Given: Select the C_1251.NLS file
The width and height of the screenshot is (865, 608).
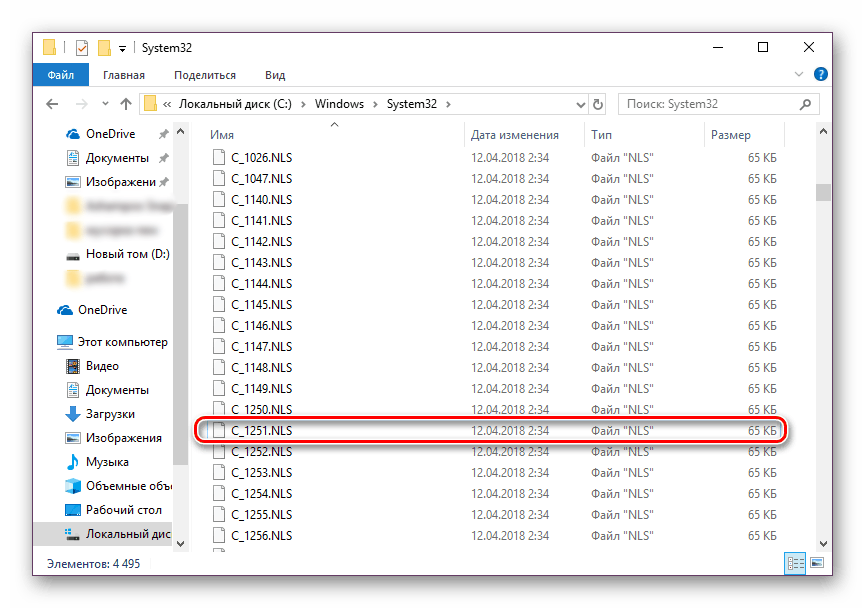Looking at the screenshot, I should coord(262,431).
